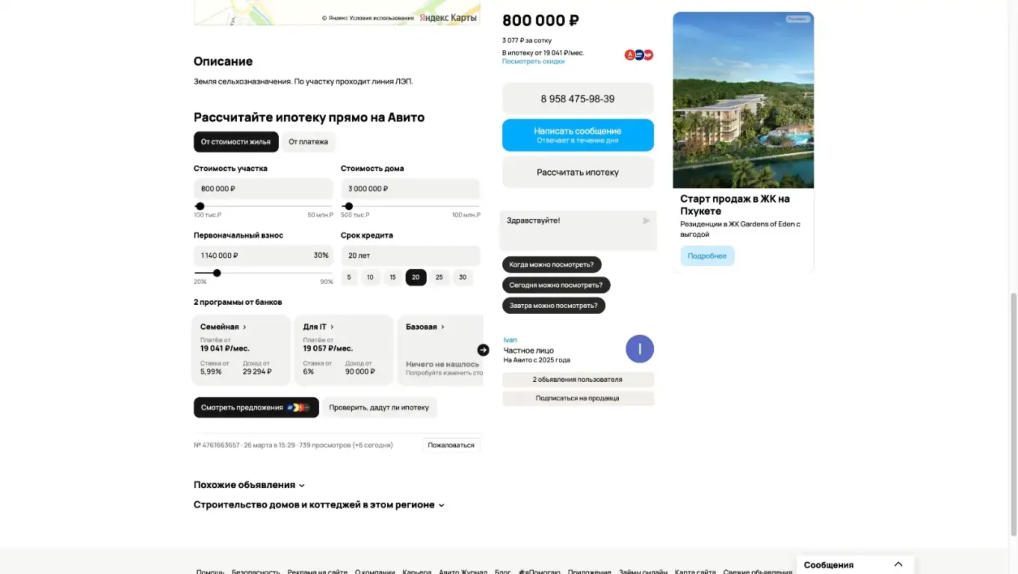This screenshot has width=1018, height=574.
Task: Open the Phuket resort ad image
Action: [x=743, y=100]
